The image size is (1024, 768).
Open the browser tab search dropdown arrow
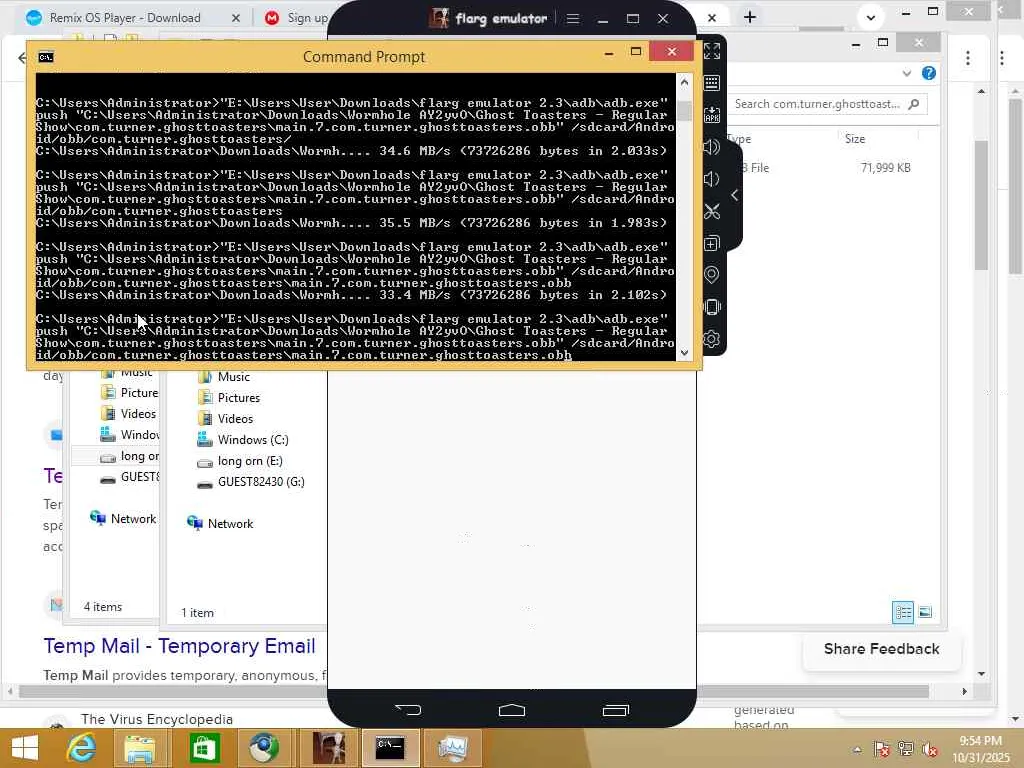(871, 18)
